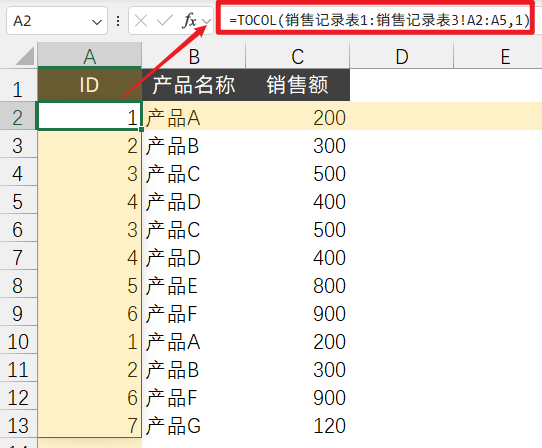Click cell 产品F in row 9

[x=194, y=312]
